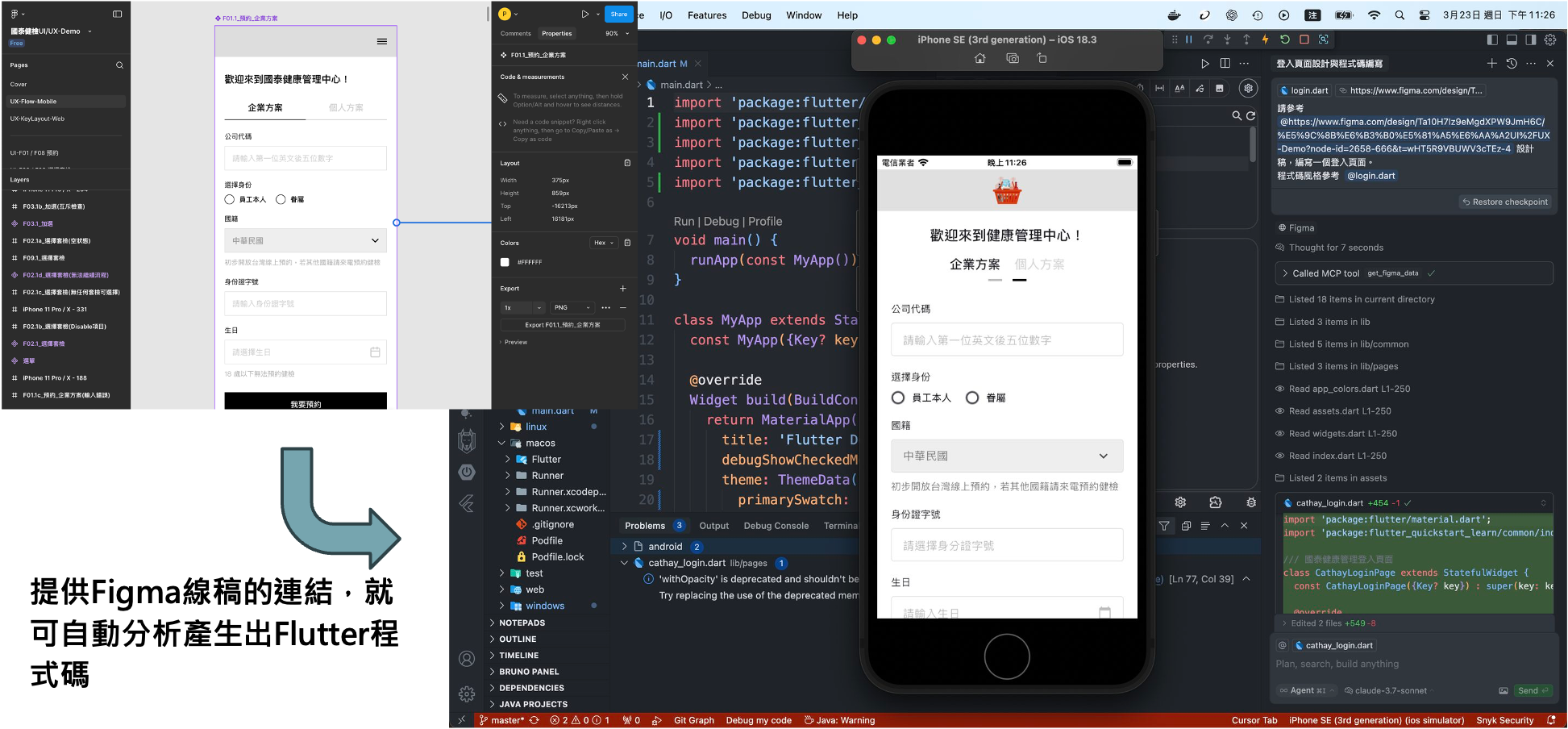Take simulator screenshot camera icon
1568x729 pixels.
click(1013, 58)
